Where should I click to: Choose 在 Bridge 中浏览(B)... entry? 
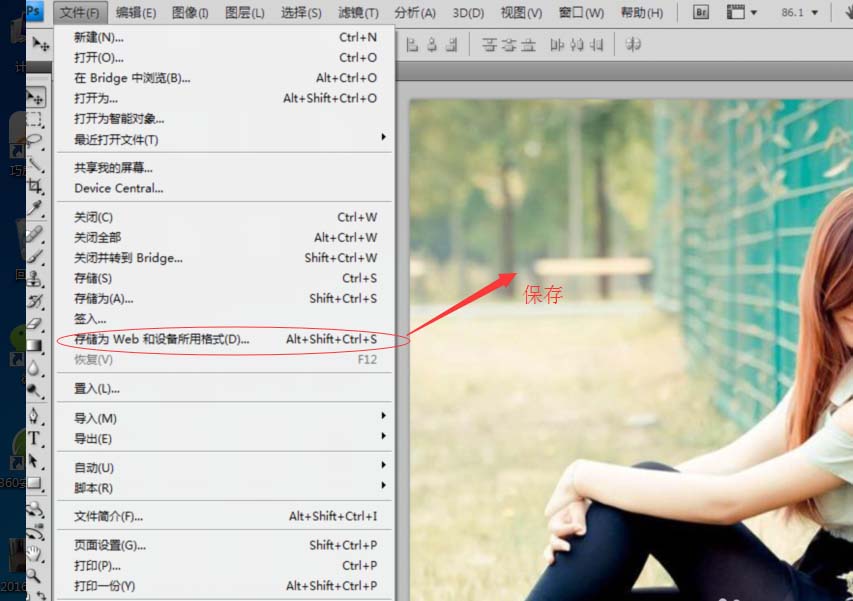[225, 78]
